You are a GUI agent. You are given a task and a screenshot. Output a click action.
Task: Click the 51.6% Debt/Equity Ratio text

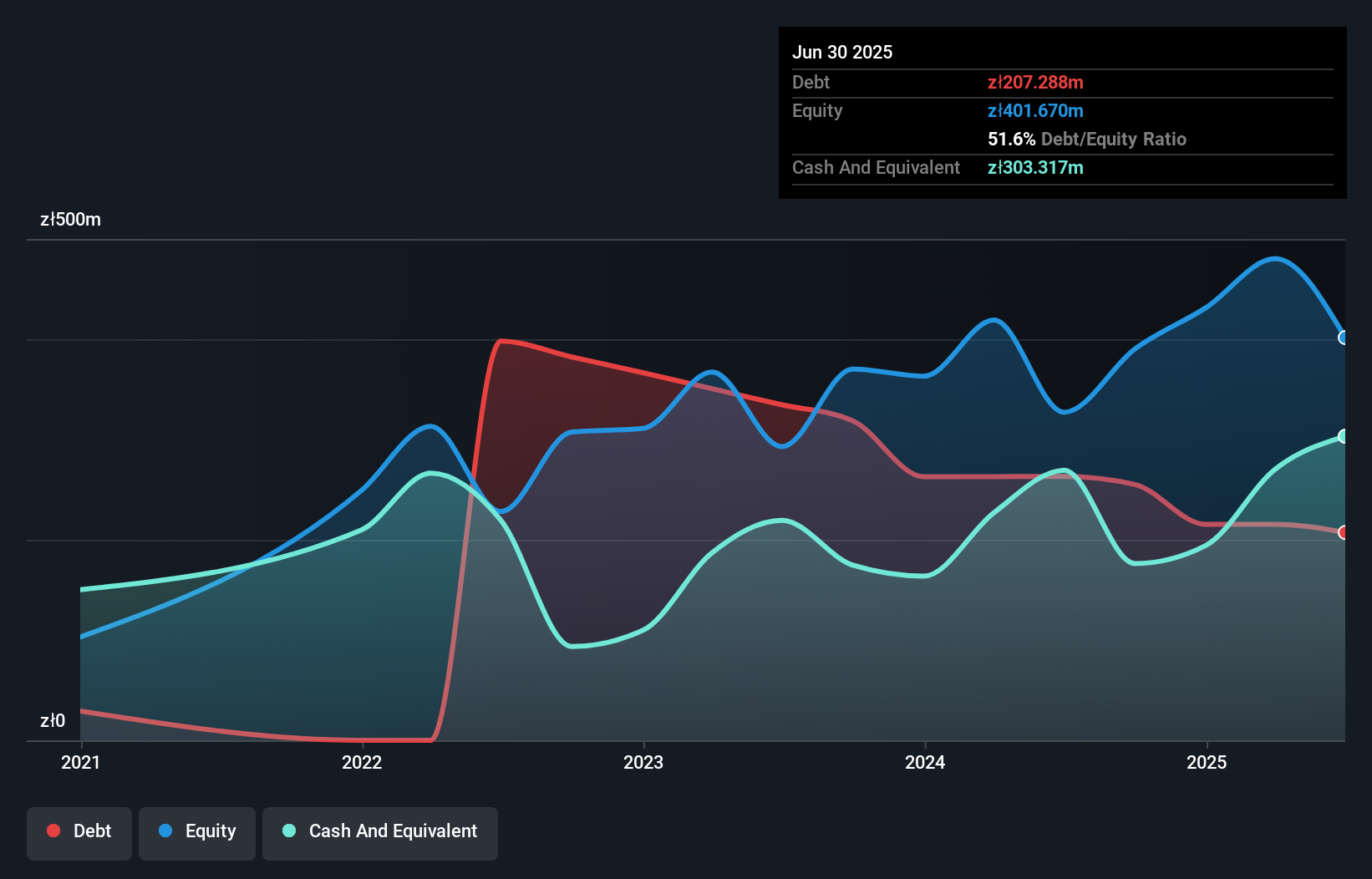[1087, 139]
